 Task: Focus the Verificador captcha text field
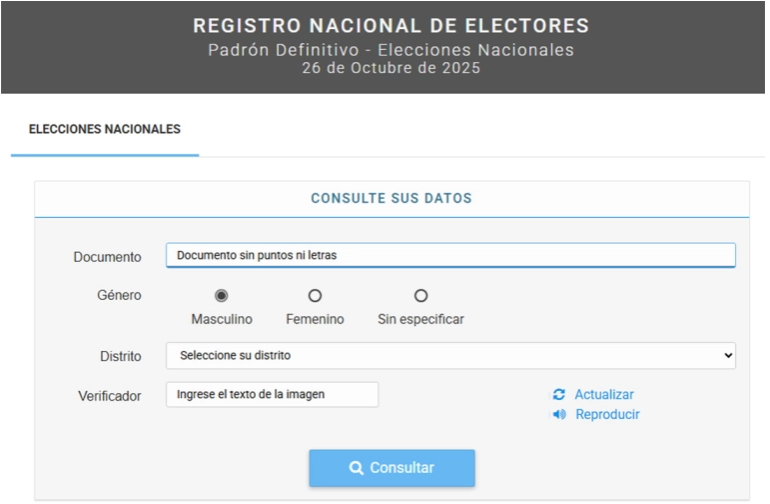click(272, 394)
